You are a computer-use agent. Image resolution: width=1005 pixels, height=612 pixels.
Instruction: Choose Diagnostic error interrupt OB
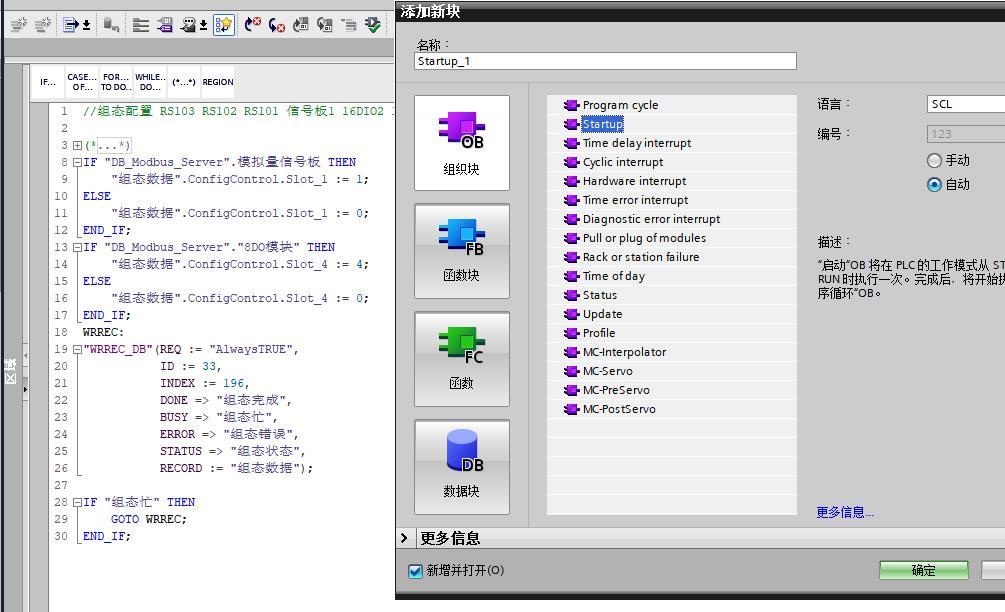672,219
